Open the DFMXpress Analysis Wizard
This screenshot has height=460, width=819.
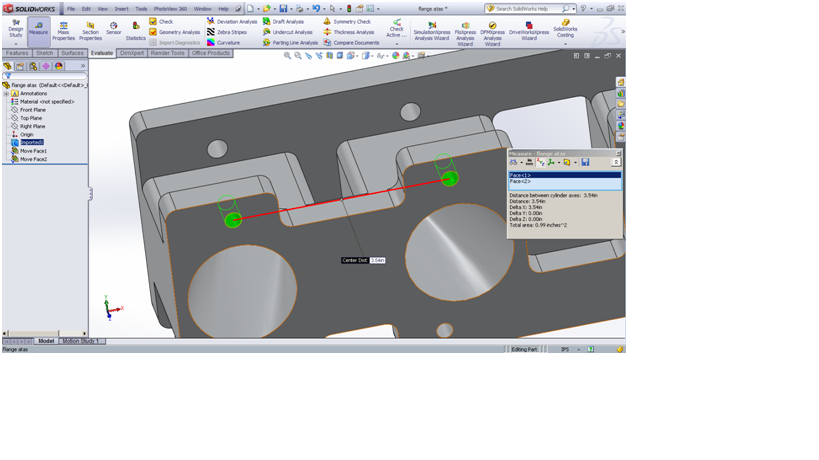492,30
